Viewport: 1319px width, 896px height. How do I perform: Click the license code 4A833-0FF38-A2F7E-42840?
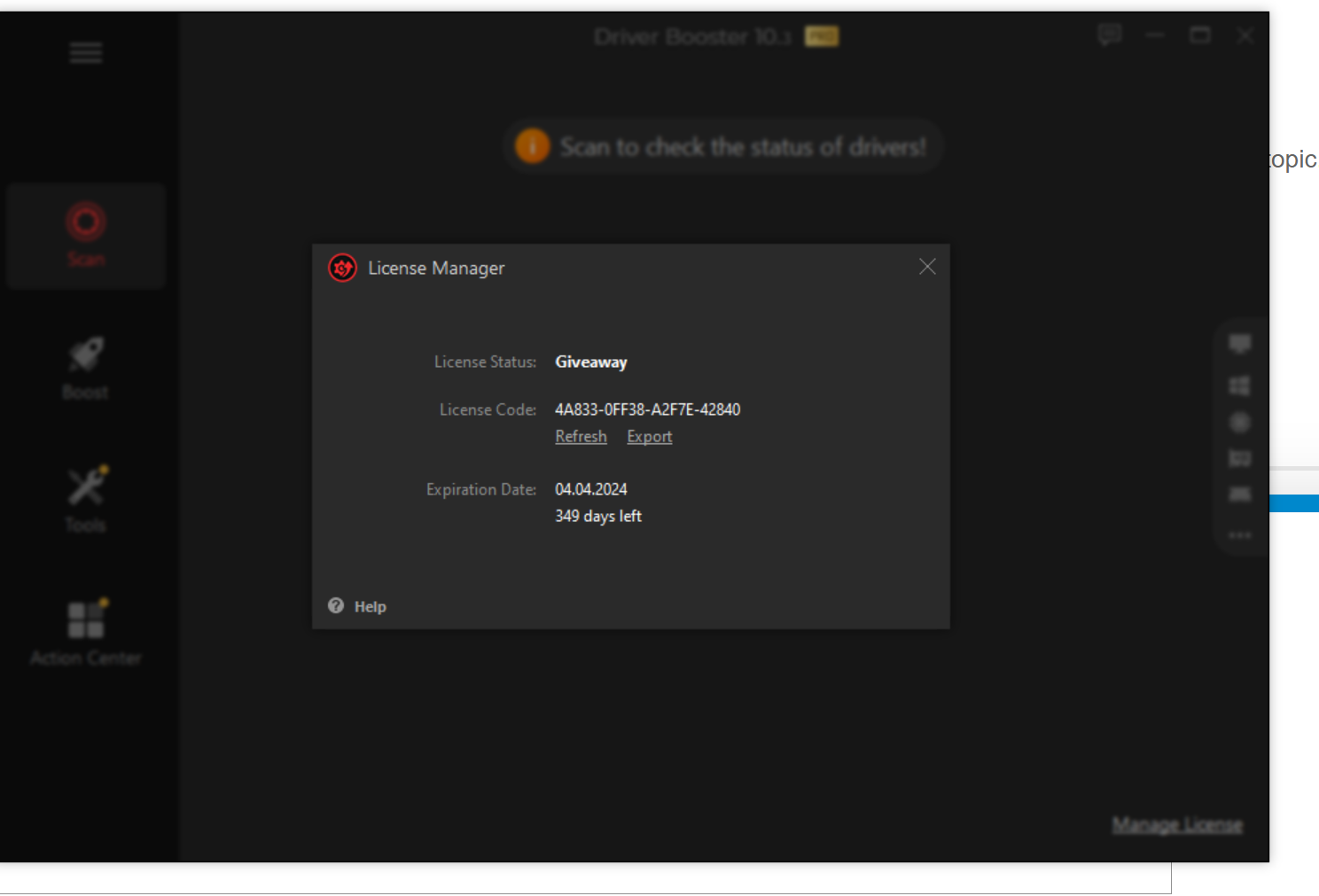click(x=647, y=409)
